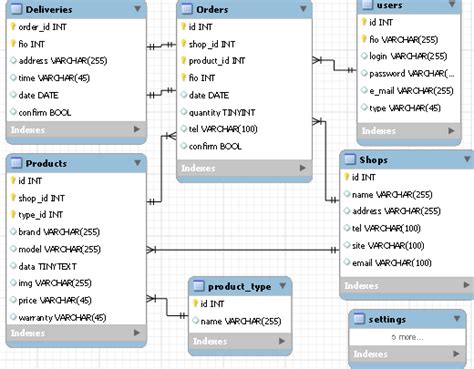
Task: Expand Indexes section of product_type table
Action: click(282, 341)
